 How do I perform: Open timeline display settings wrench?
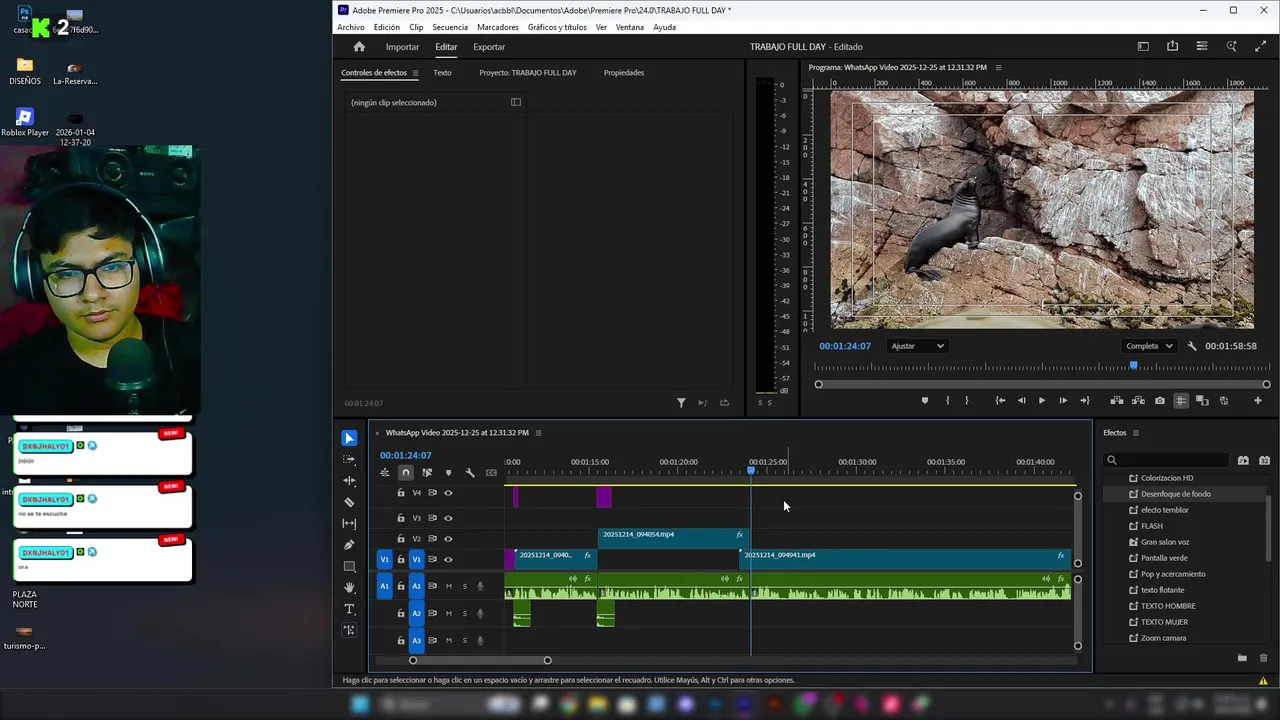470,473
